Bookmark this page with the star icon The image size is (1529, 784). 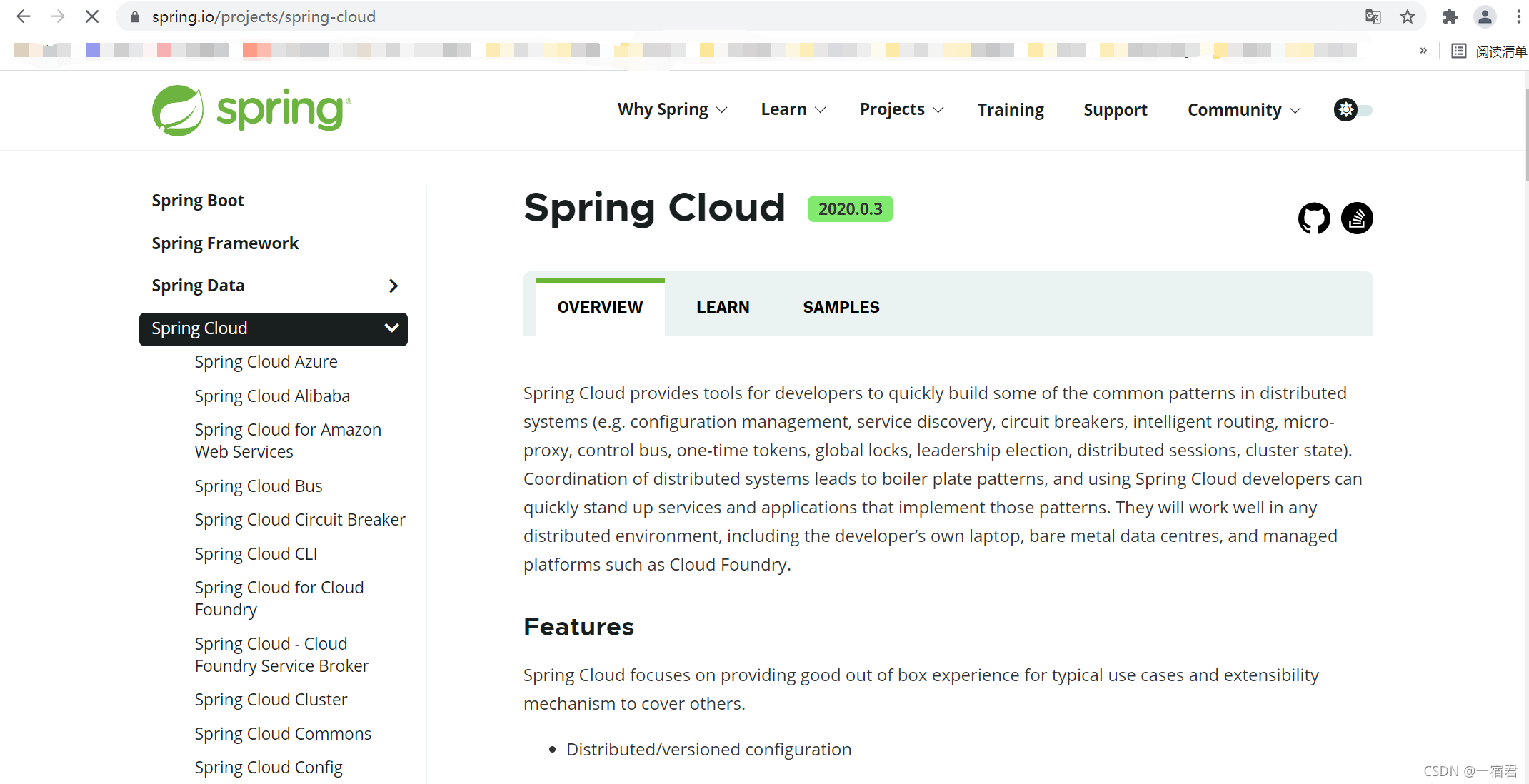coord(1408,16)
